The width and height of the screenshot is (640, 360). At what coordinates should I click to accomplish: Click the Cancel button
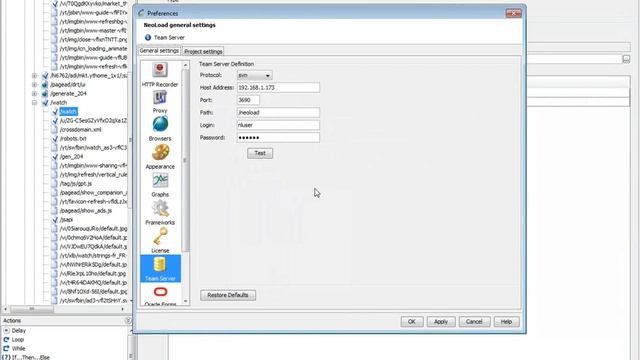click(x=474, y=322)
